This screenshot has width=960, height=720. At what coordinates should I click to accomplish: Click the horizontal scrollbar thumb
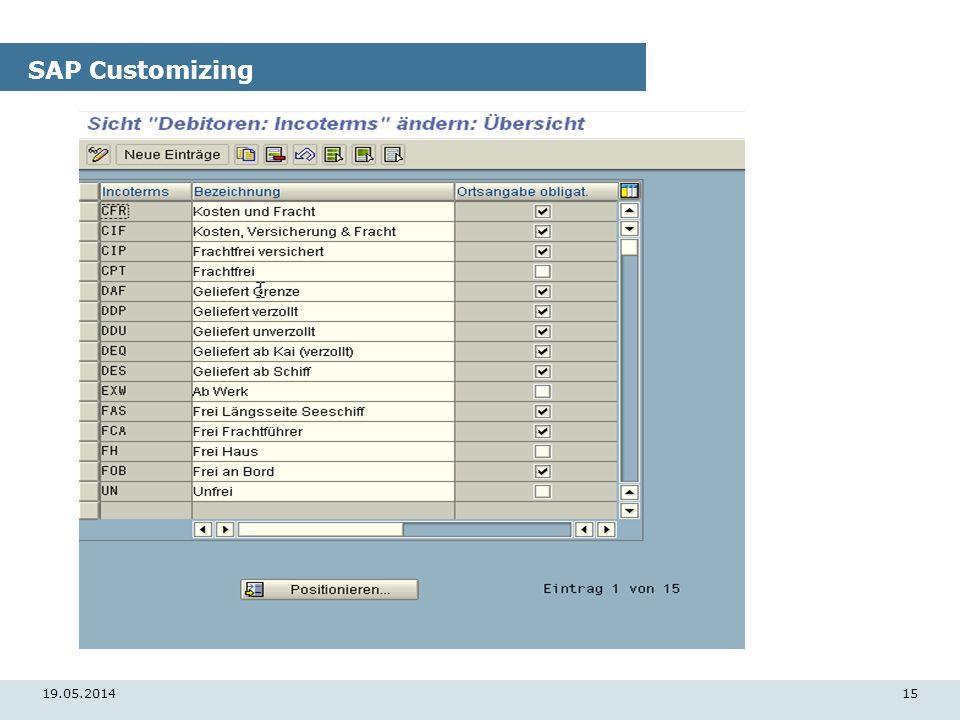pyautogui.click(x=321, y=529)
